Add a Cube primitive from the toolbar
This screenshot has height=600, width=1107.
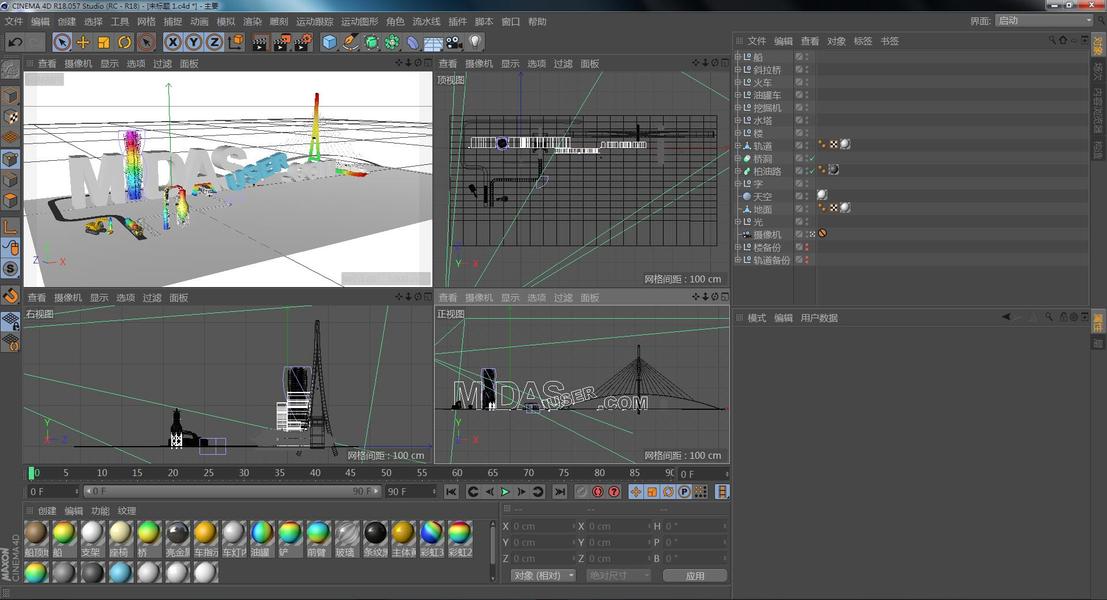tap(329, 42)
